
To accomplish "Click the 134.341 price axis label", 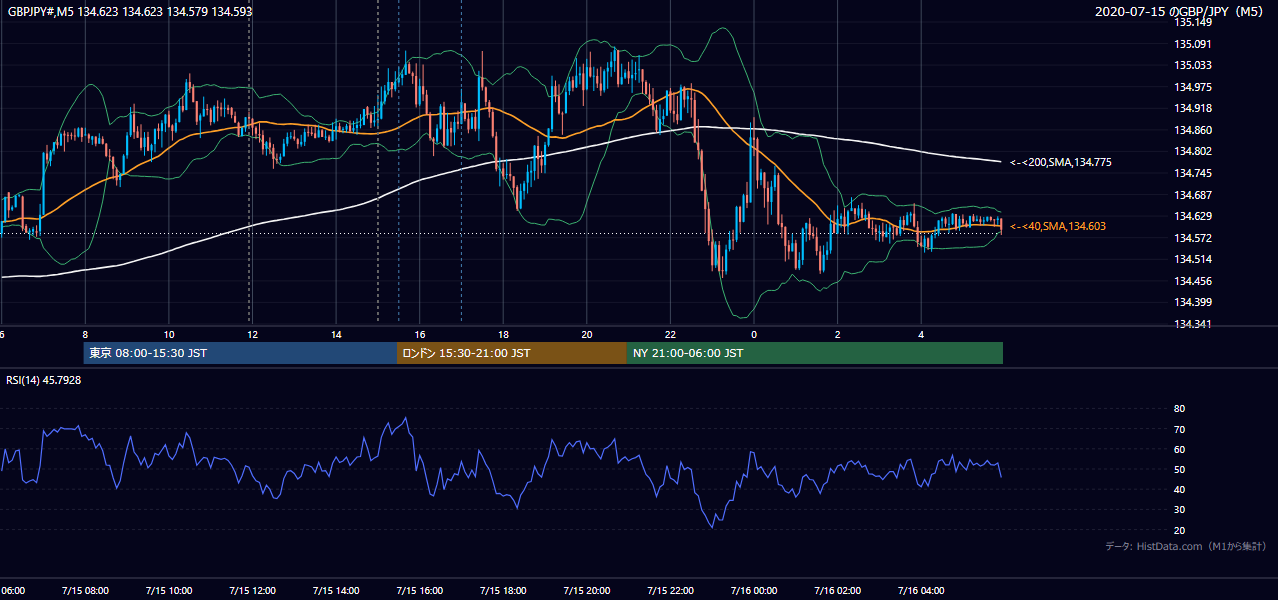I will [x=1193, y=324].
